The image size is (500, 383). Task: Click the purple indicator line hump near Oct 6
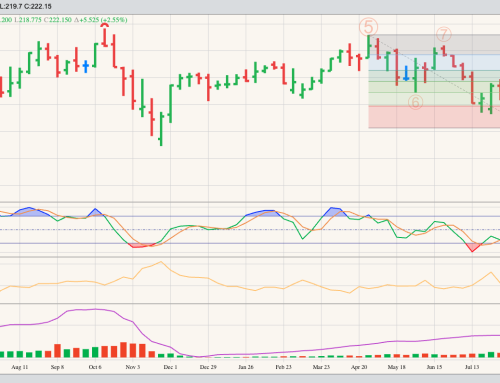click(x=95, y=309)
